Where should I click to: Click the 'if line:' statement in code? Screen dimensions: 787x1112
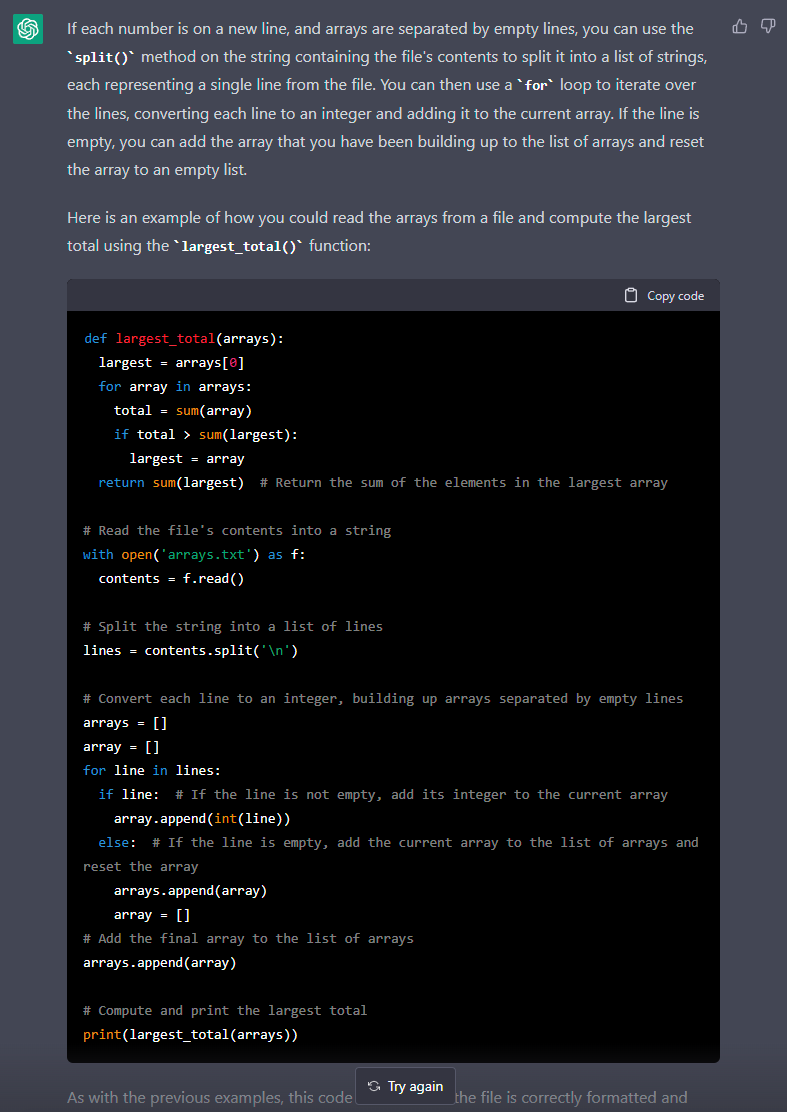[129, 794]
